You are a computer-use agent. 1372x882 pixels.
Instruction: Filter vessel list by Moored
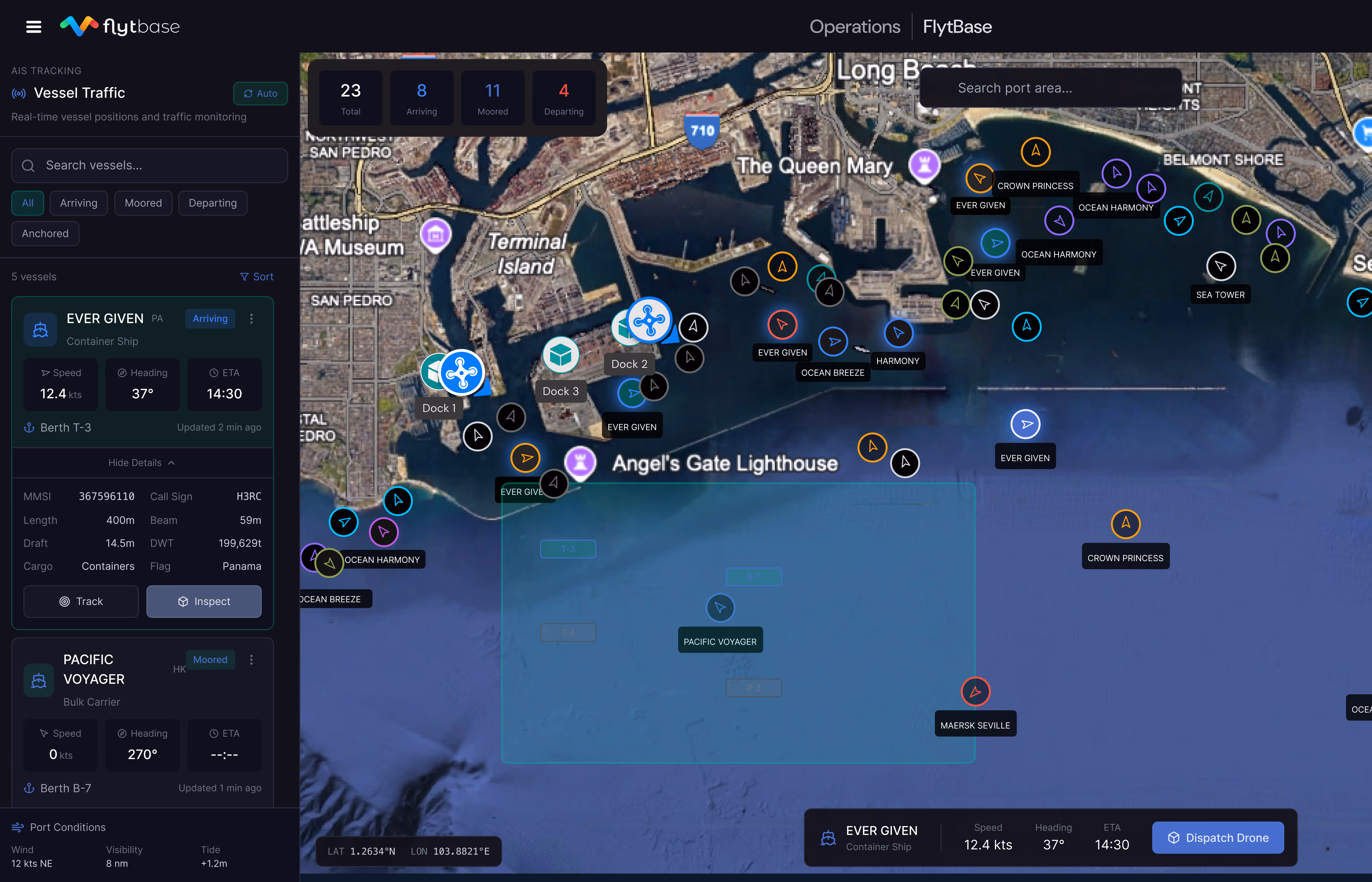click(x=143, y=203)
